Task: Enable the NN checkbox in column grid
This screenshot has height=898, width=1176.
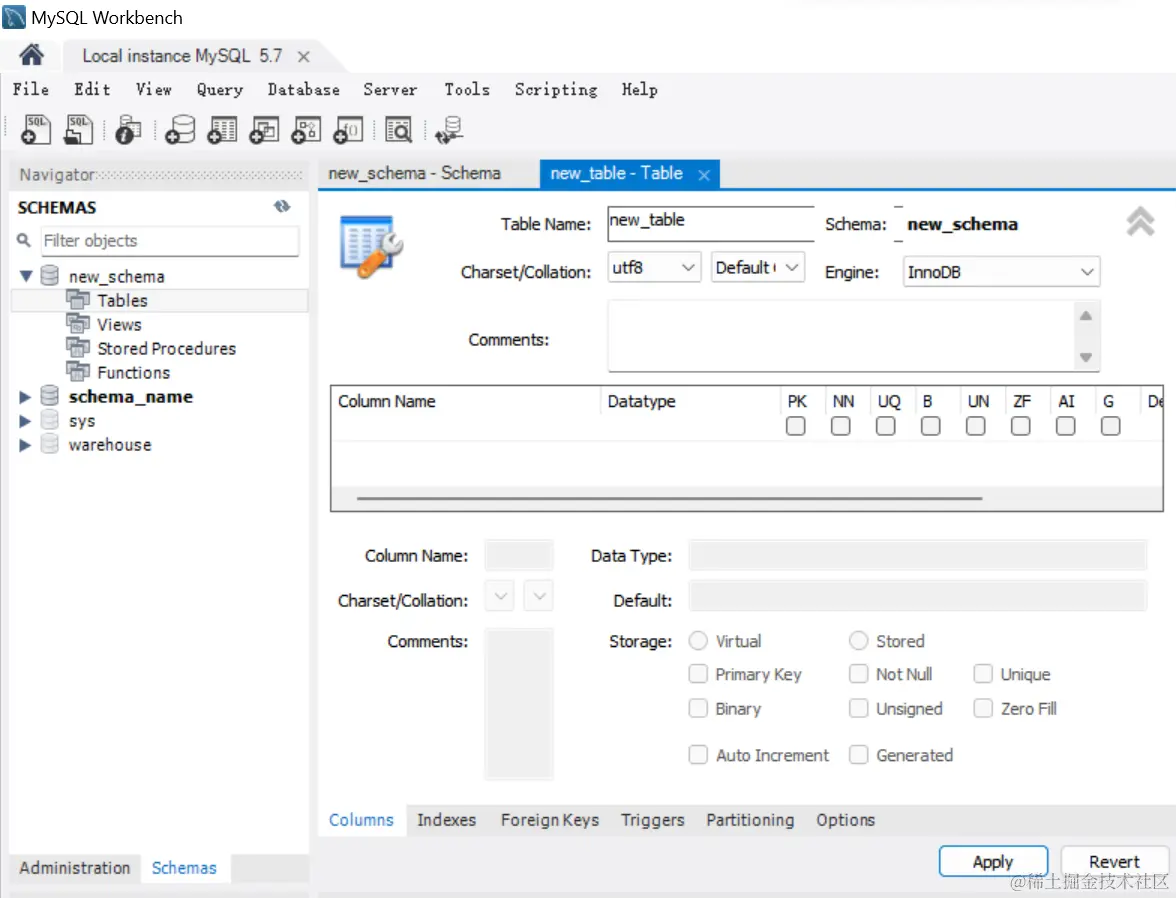Action: 841,426
